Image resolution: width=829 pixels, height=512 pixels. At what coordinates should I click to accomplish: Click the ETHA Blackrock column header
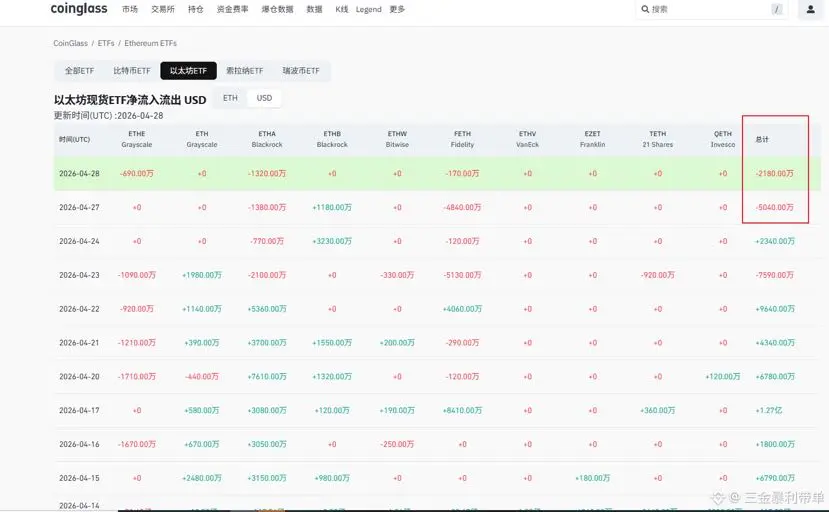click(267, 139)
